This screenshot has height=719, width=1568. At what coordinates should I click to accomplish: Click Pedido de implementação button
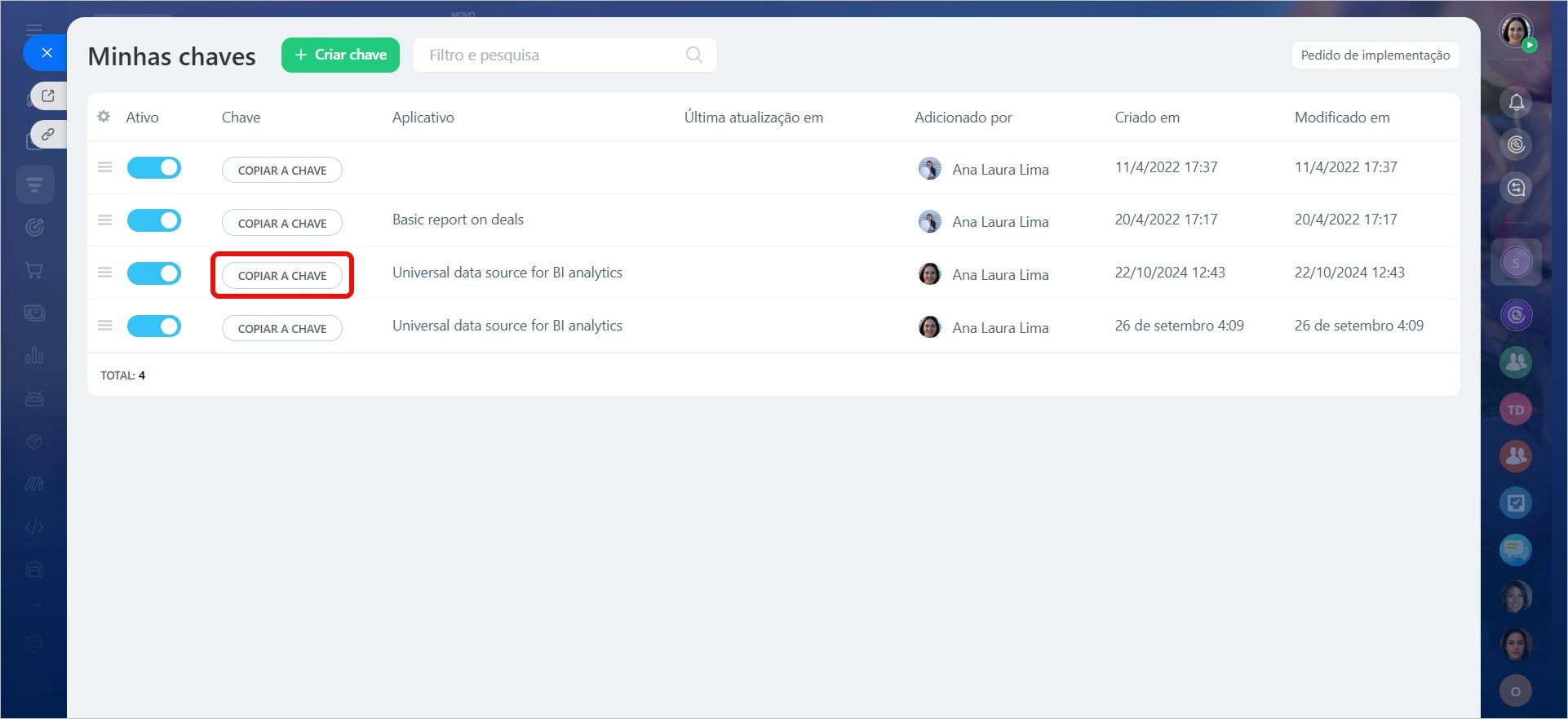coord(1375,55)
